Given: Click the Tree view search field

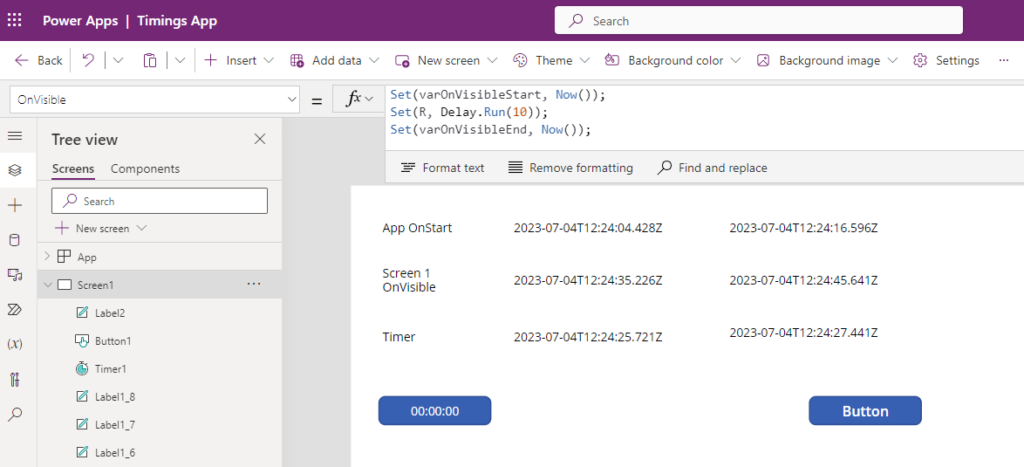Looking at the screenshot, I should click(x=159, y=201).
